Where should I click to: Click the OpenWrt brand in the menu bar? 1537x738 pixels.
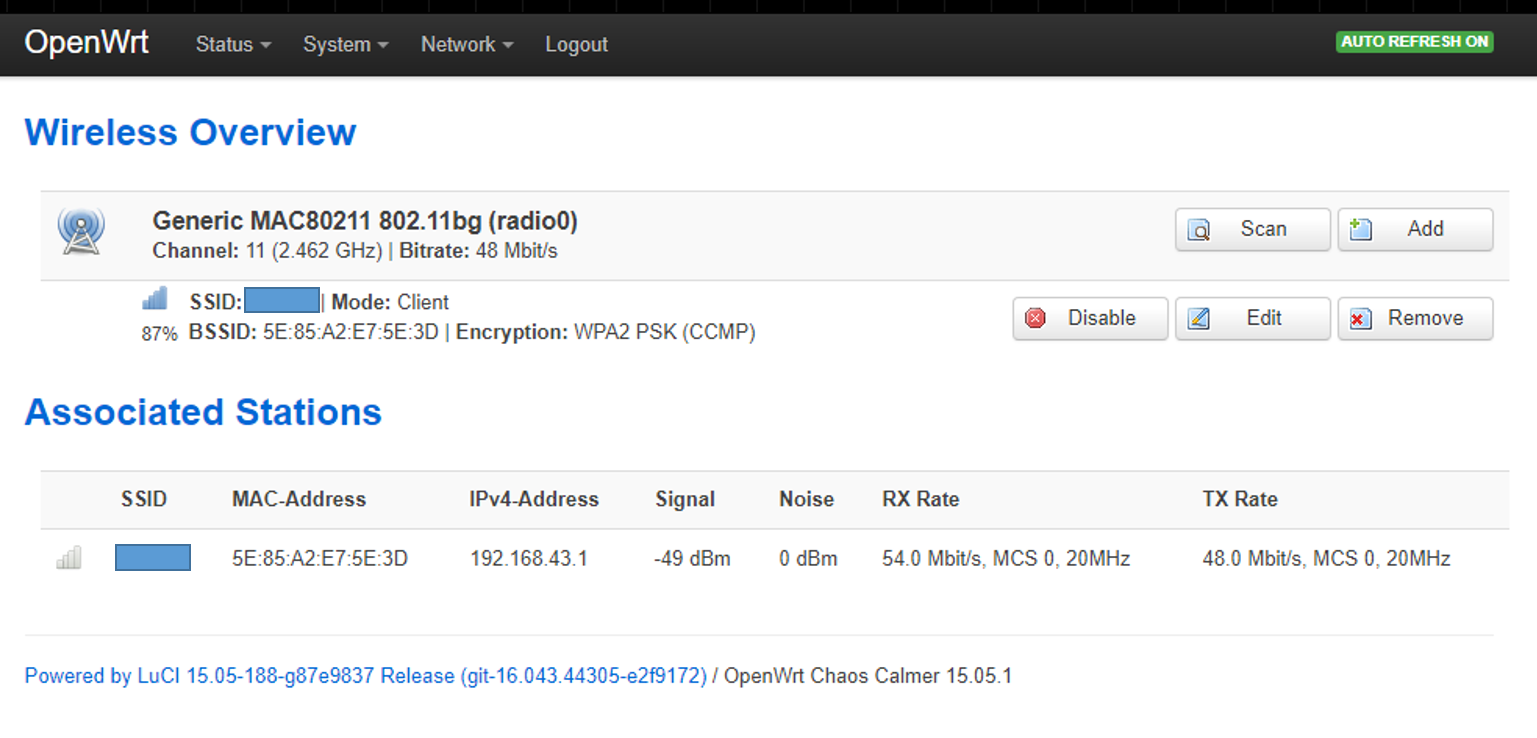pos(86,42)
